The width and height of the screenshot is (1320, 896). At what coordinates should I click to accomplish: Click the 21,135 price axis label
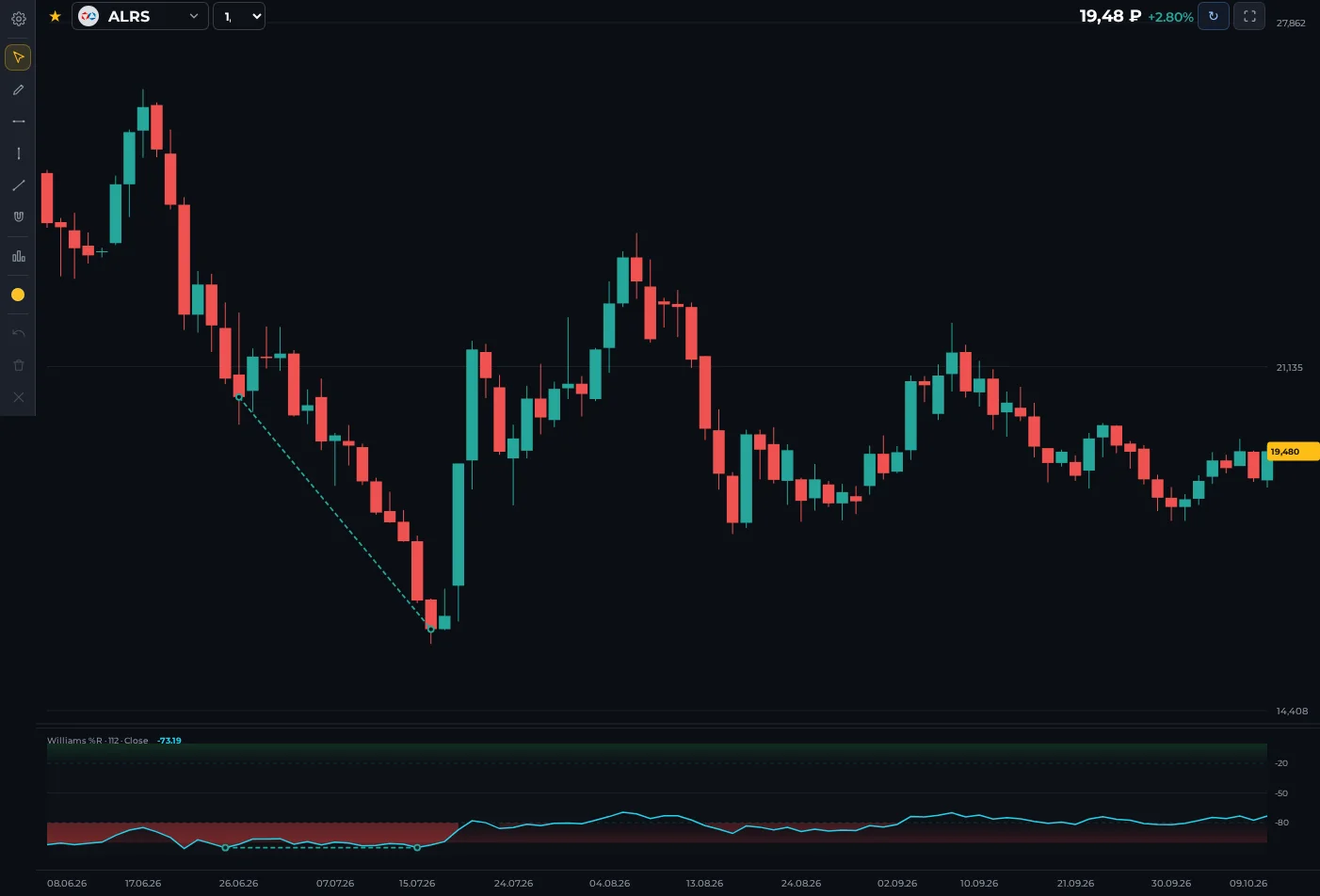[x=1290, y=367]
